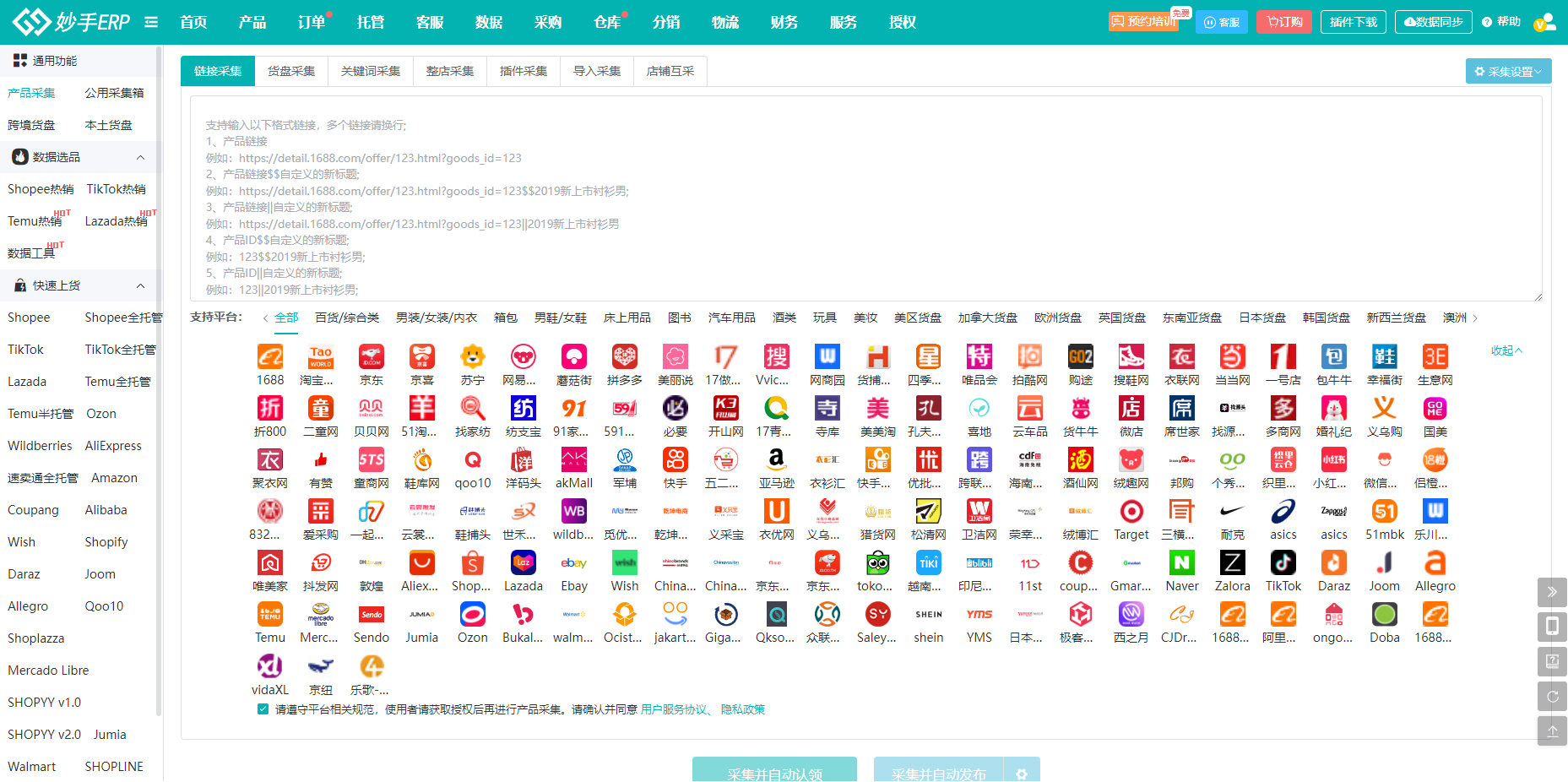1568x782 pixels.
Task: Choose the 折800 platform icon
Action: (x=270, y=408)
